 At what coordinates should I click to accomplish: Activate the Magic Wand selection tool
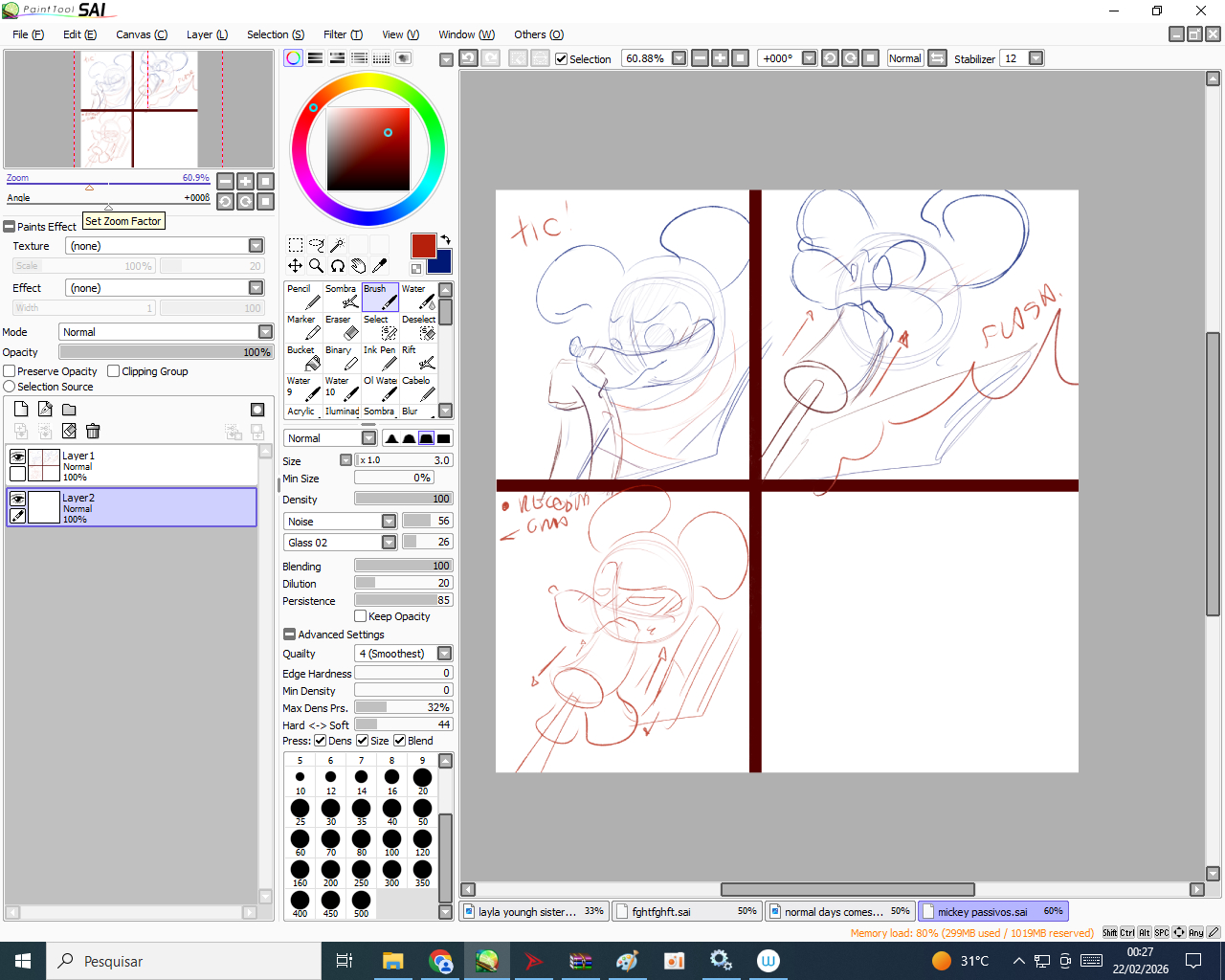click(x=337, y=245)
